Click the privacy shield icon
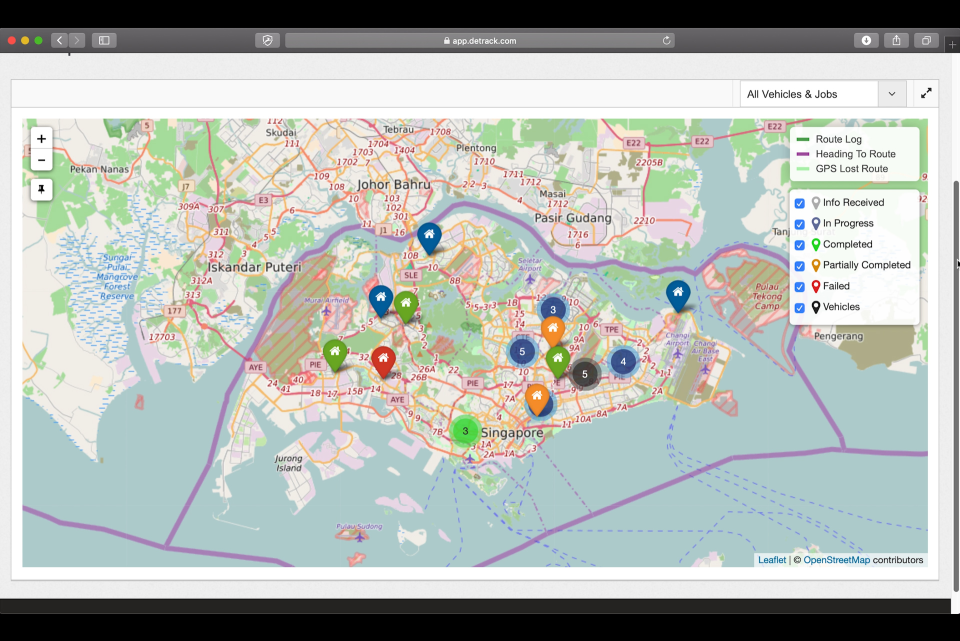 [x=268, y=40]
